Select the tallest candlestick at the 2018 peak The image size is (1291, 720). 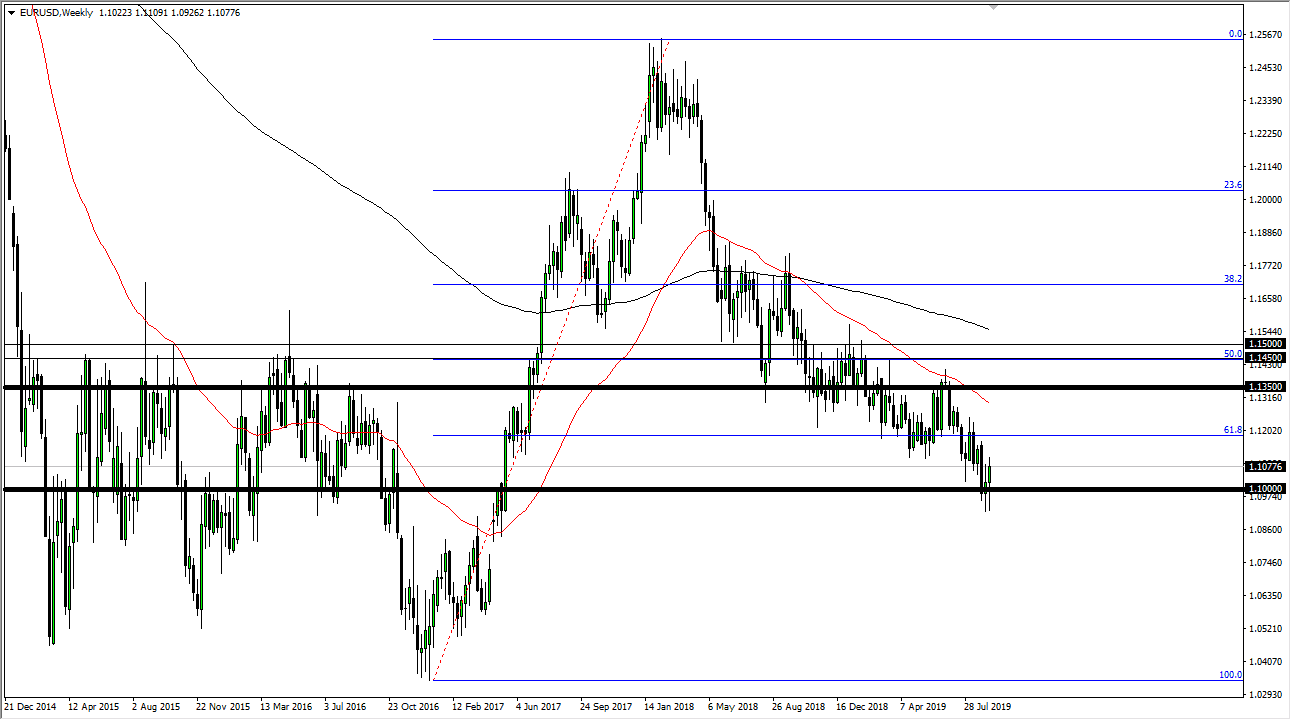pyautogui.click(x=660, y=60)
